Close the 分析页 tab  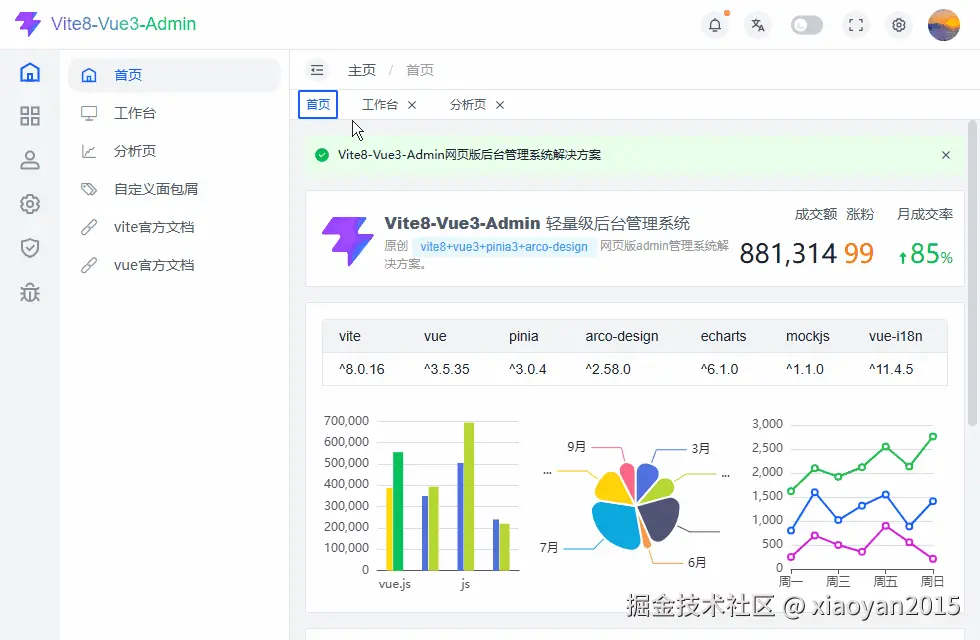coord(500,105)
